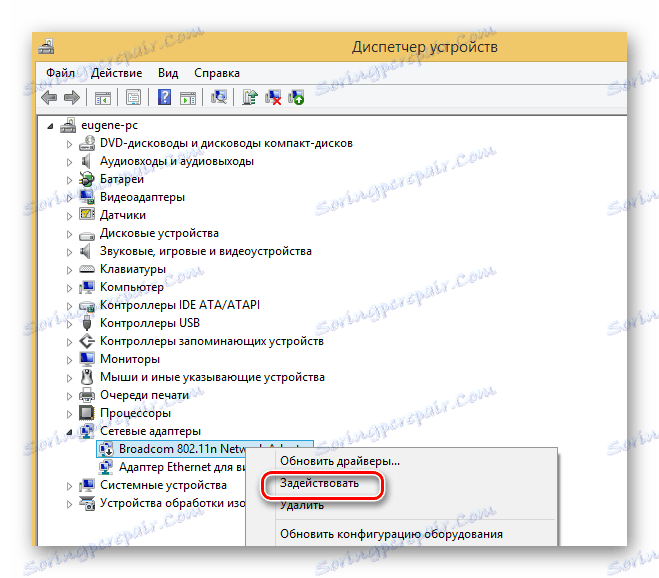Screen dimensions: 659x578
Task: Open the Вид menu
Action: [168, 73]
